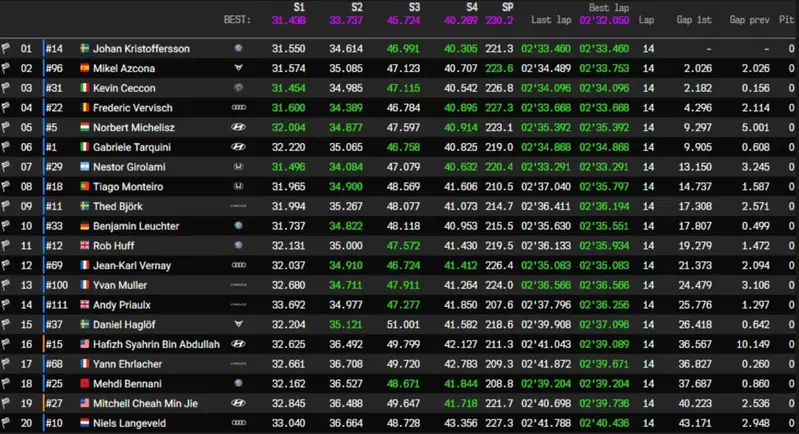Viewport: 799px width, 434px height.
Task: Select driver name Yvan Muller
Action: 120,285
